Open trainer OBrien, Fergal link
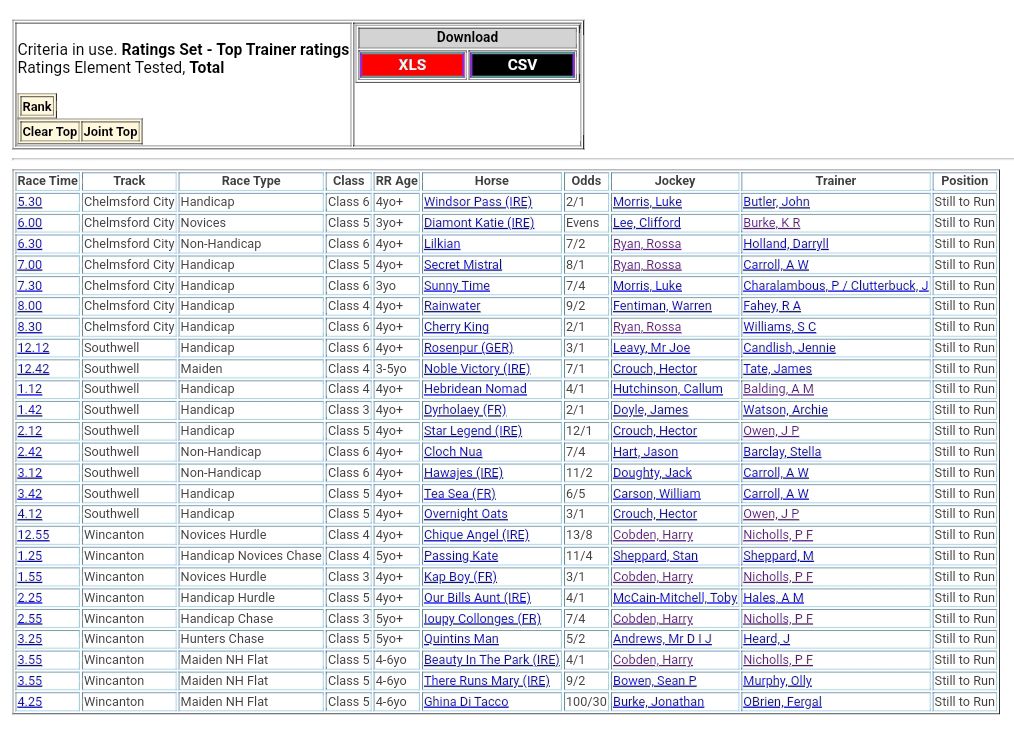Screen dimensions: 1014x734 [x=782, y=702]
